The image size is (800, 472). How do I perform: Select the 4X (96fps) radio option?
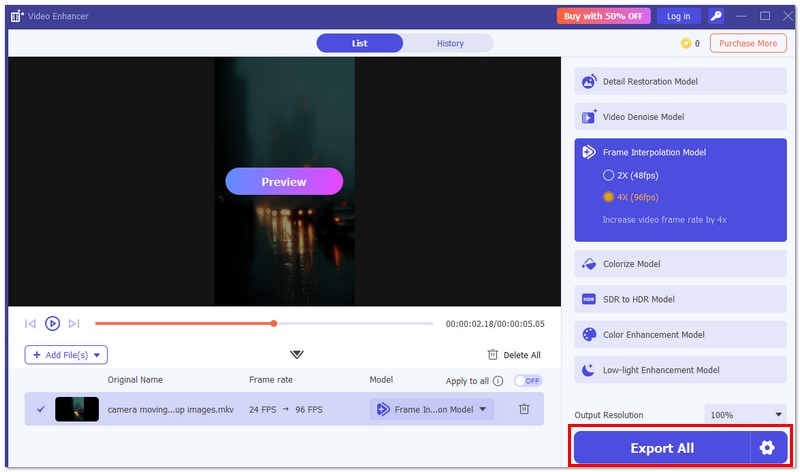coord(608,197)
